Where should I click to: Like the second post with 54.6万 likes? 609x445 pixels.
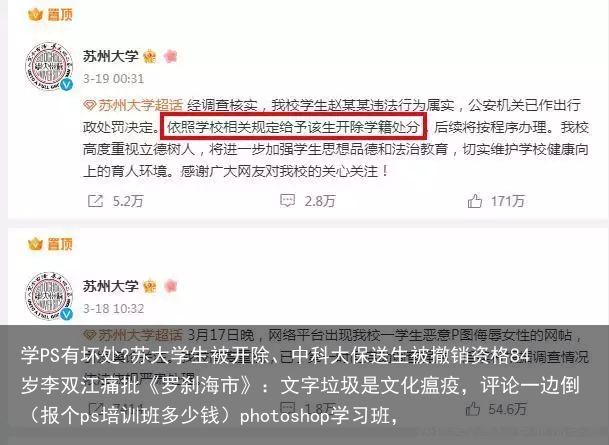[473, 408]
